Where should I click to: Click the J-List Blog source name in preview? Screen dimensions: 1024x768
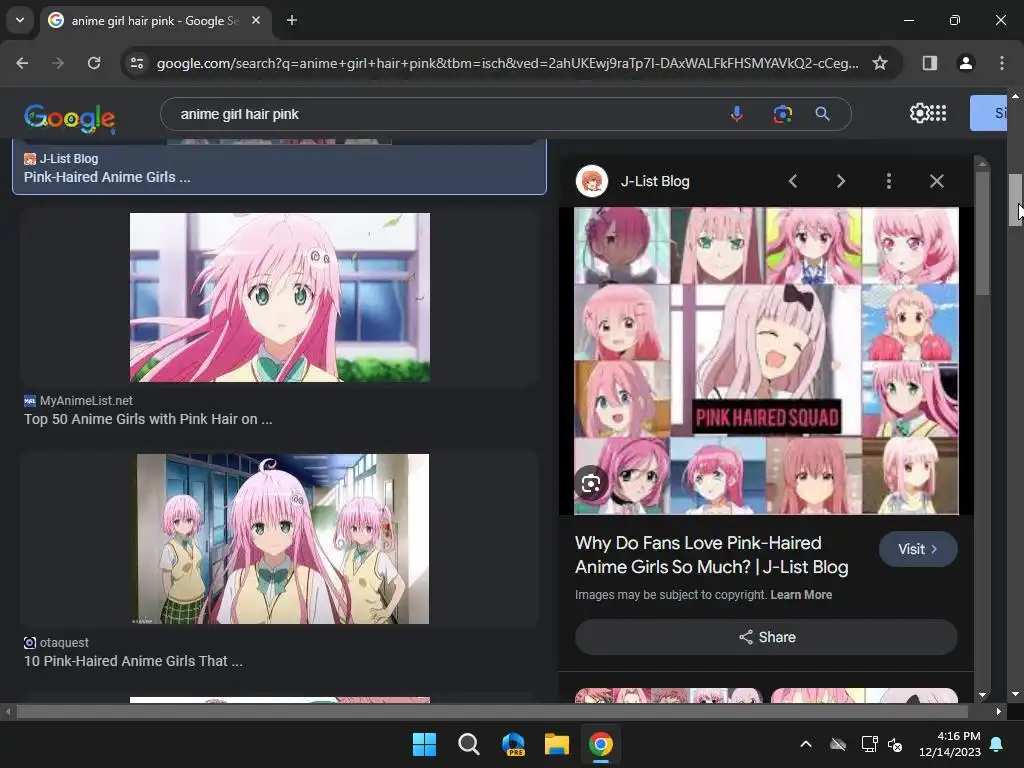click(655, 182)
